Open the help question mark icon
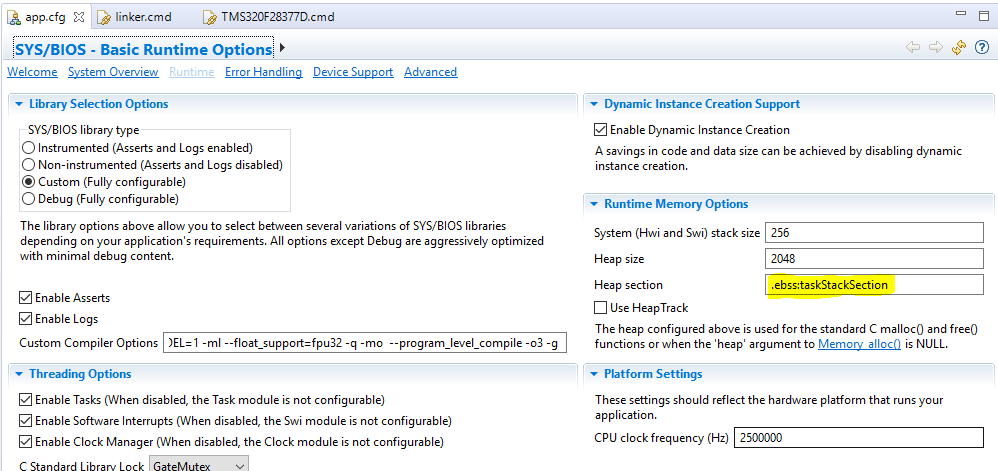This screenshot has width=998, height=471. point(981,48)
